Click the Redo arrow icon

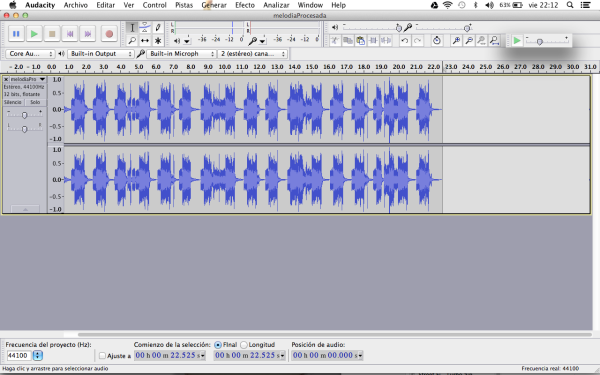tap(417, 40)
